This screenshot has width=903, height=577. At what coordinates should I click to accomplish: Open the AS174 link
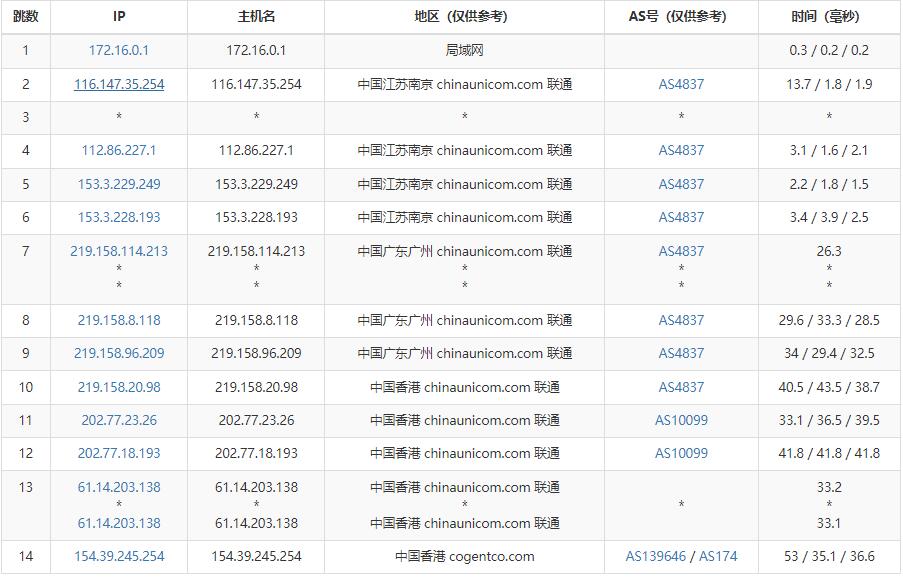coord(718,556)
